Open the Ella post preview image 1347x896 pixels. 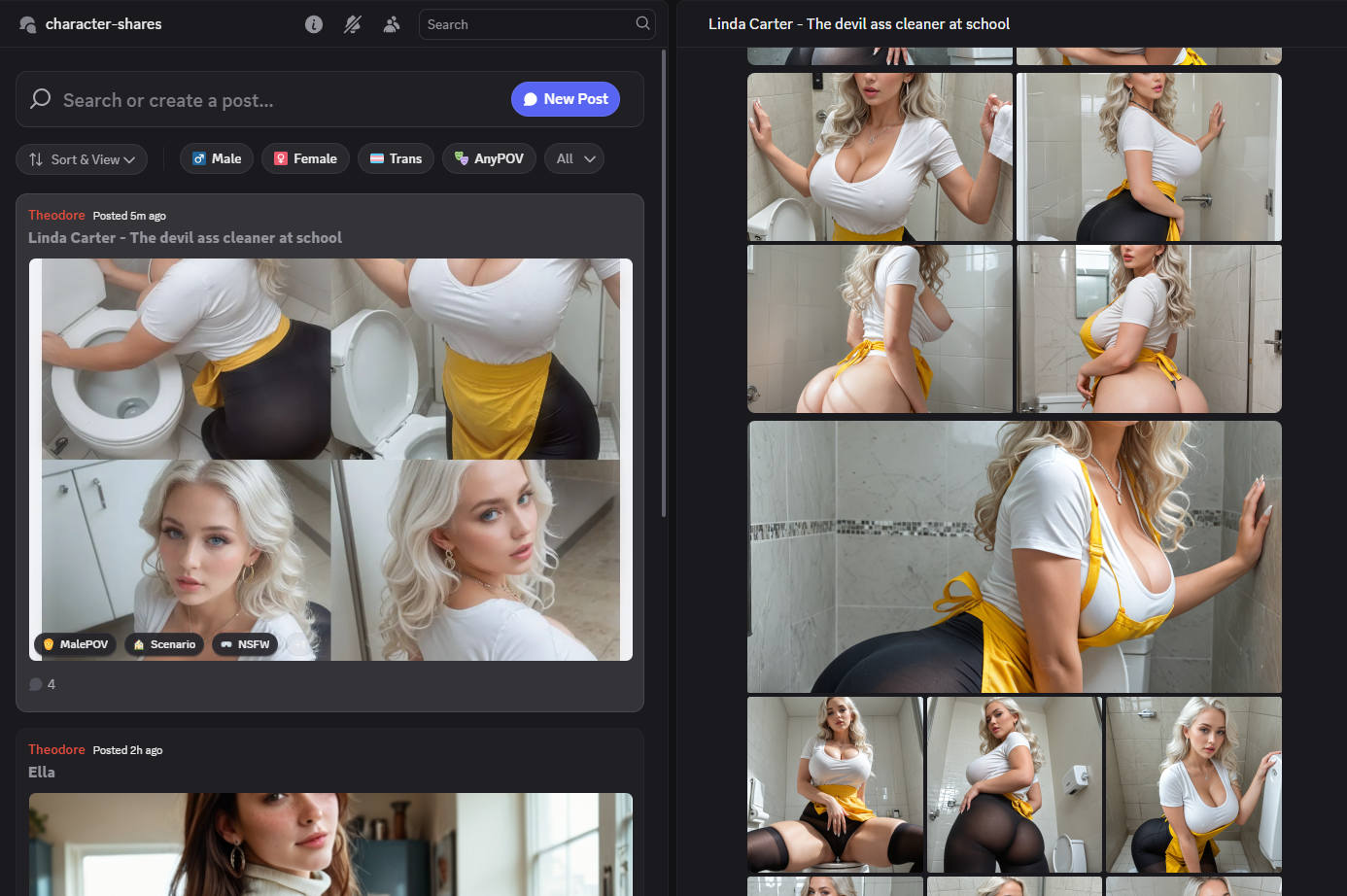click(x=330, y=844)
